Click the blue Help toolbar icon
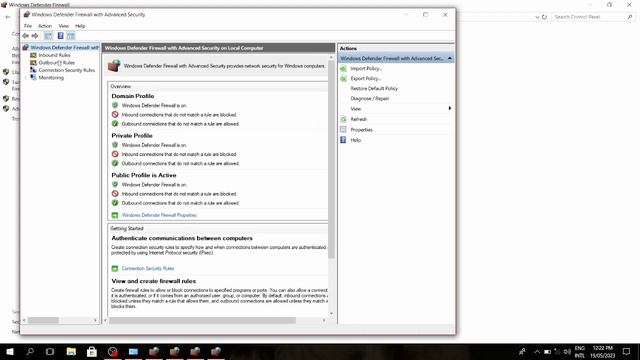Viewport: 640px width, 360px height. point(60,36)
